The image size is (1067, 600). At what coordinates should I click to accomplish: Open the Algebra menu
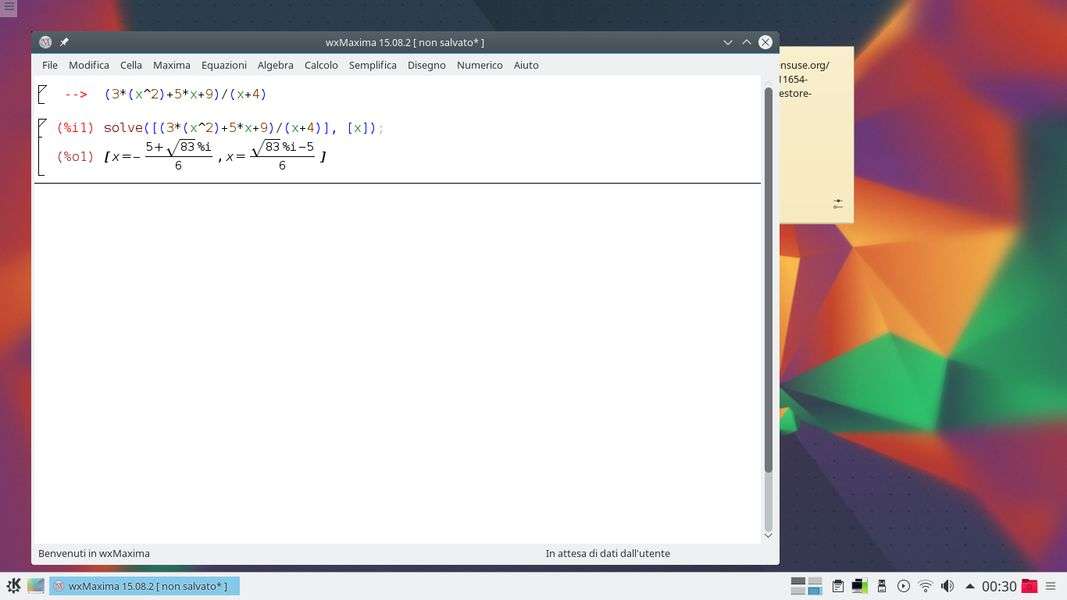point(275,65)
